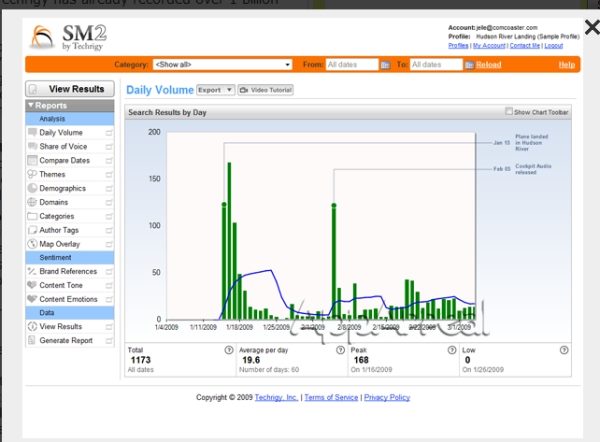Click the From date input field
Image resolution: width=600 pixels, height=442 pixels.
coord(351,65)
